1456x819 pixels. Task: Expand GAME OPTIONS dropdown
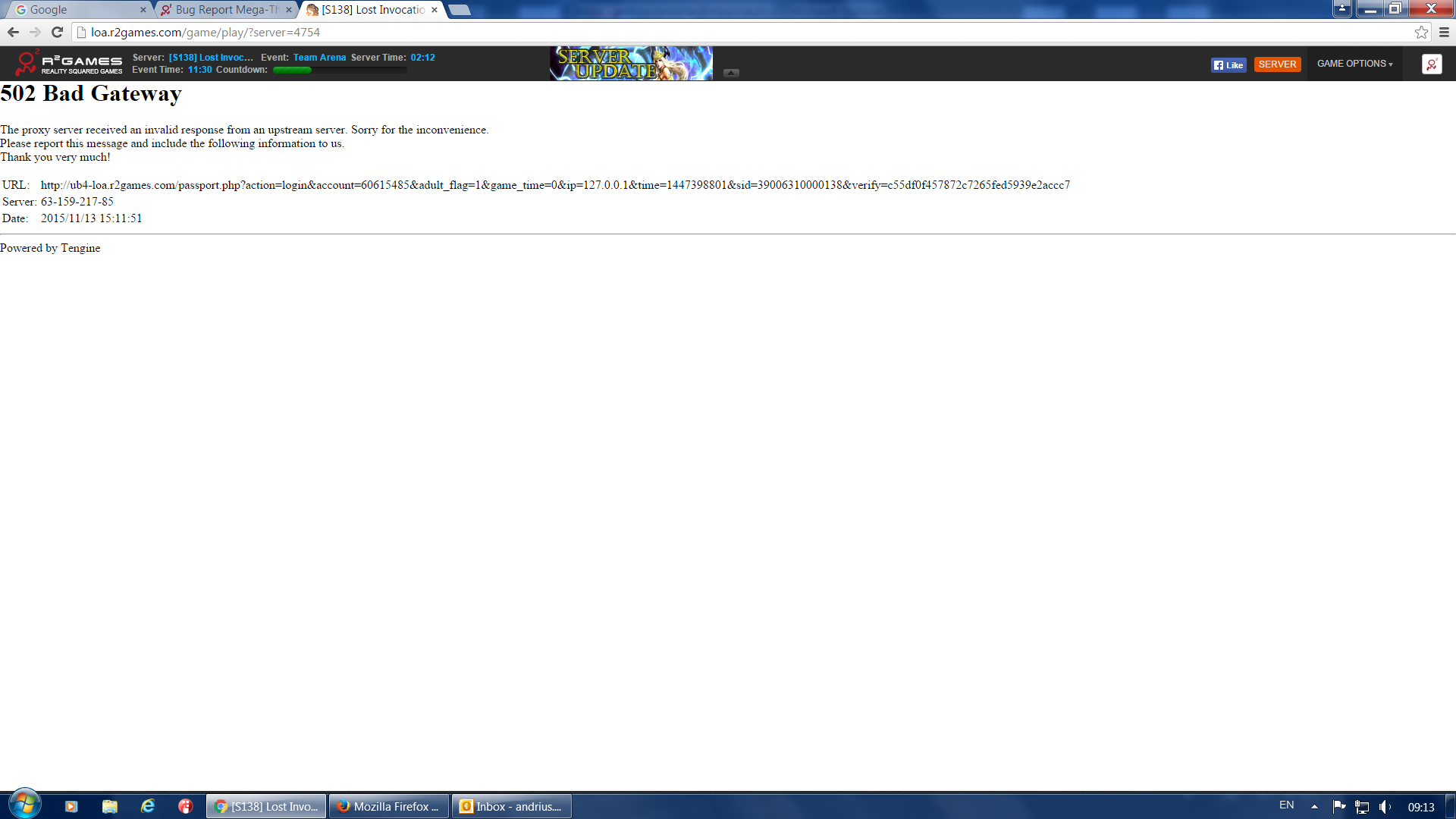tap(1354, 64)
